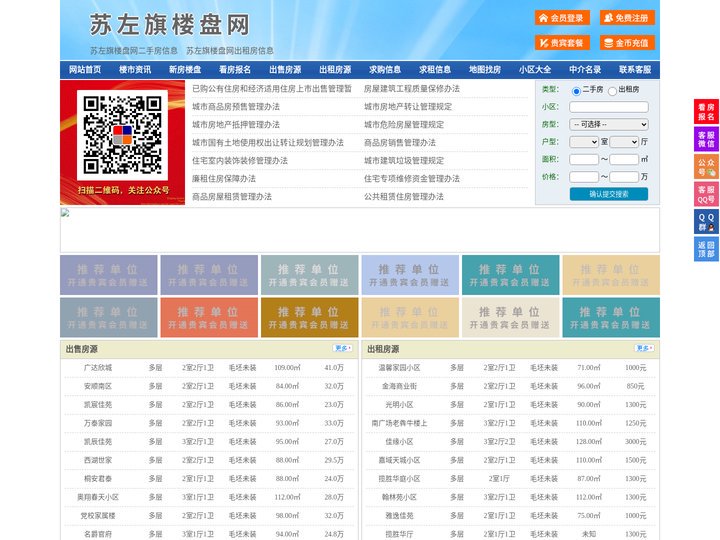Open 万泰家园 sale listing
The height and width of the screenshot is (540, 720).
98,423
